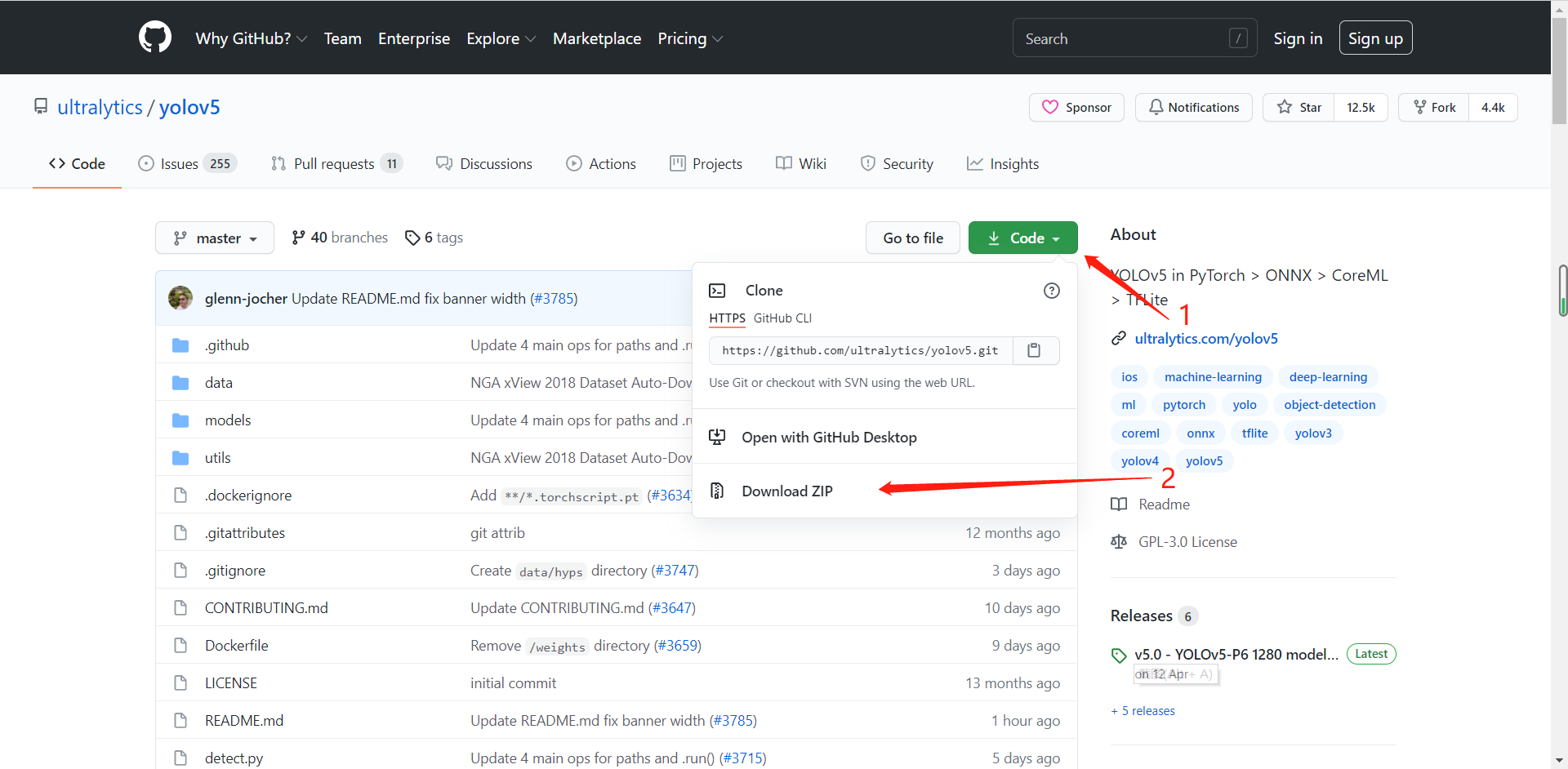Select the clone URL text field
This screenshot has height=769, width=1568.
point(861,350)
